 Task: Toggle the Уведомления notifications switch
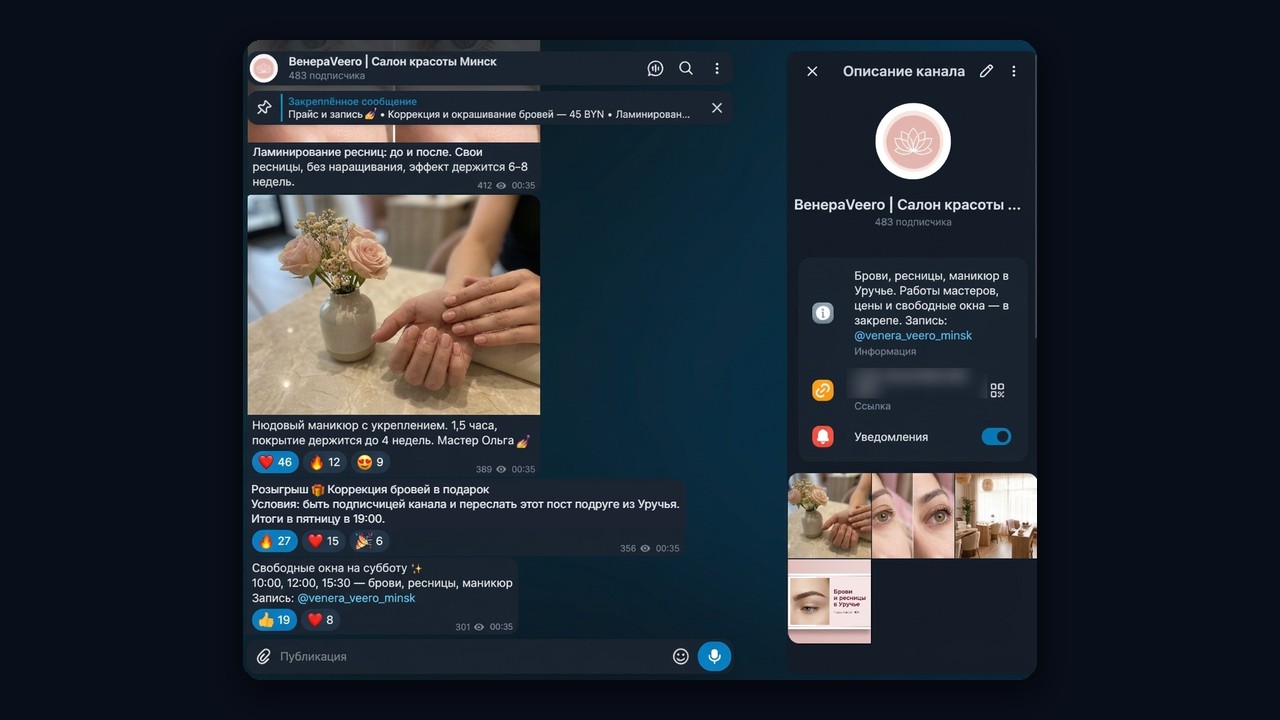point(996,437)
